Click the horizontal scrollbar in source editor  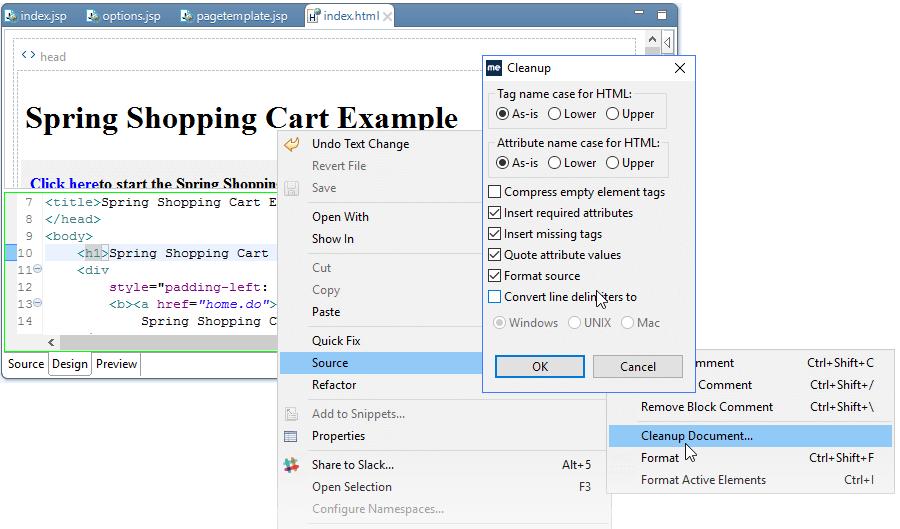[x=169, y=343]
